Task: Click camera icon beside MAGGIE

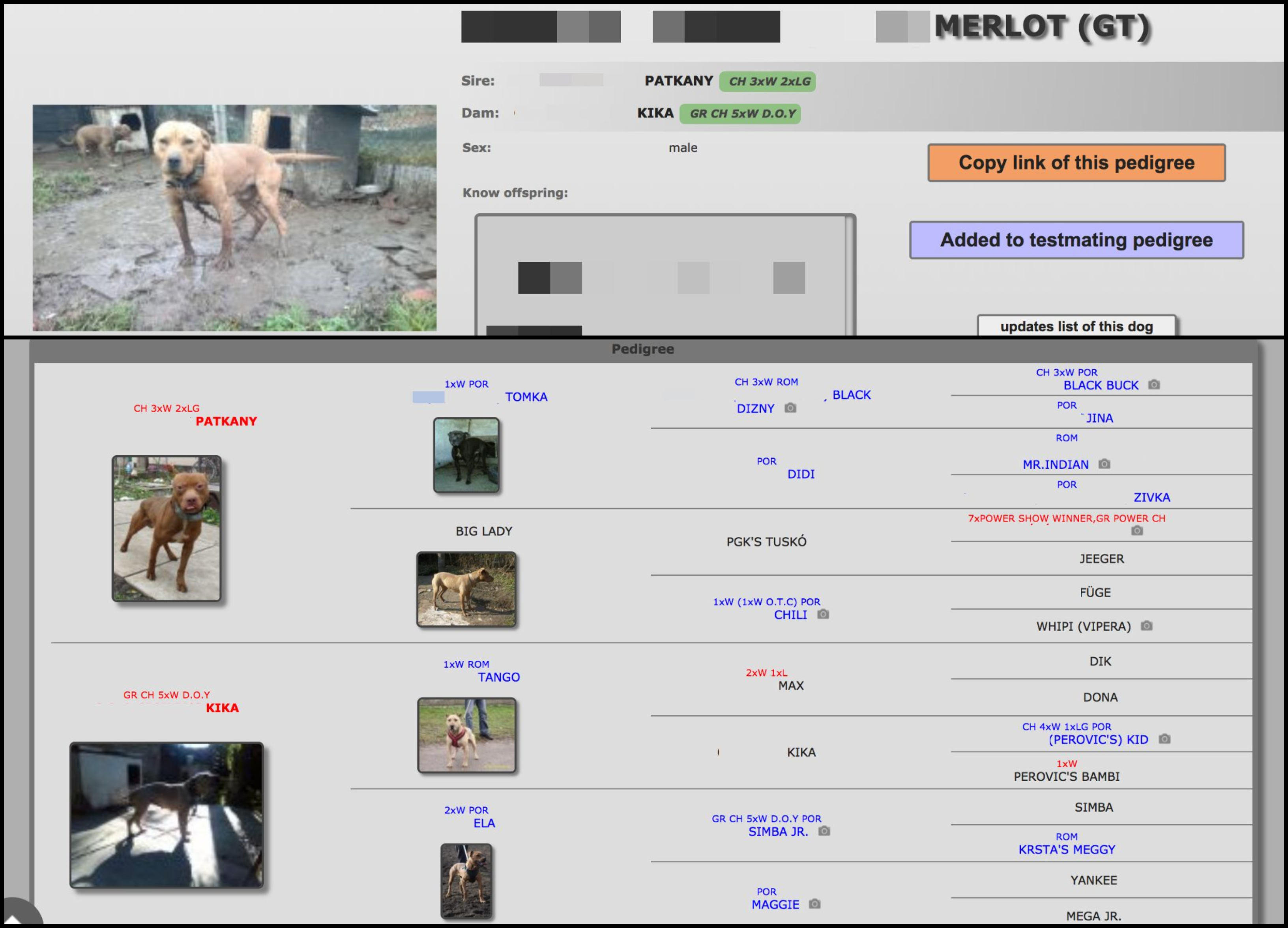Action: coord(814,904)
